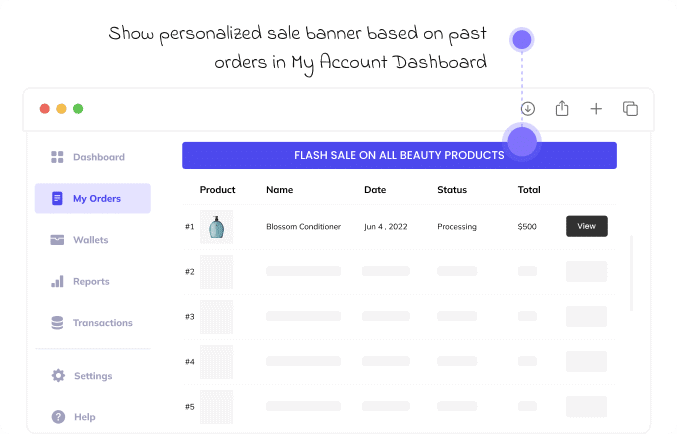The height and width of the screenshot is (434, 677).
Task: Click the Status column header
Action: click(452, 190)
